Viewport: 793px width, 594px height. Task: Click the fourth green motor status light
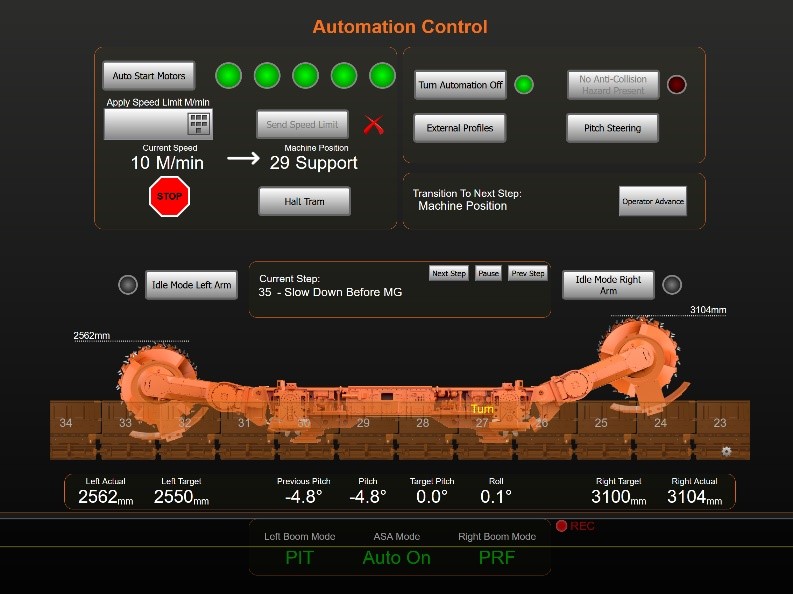(344, 76)
